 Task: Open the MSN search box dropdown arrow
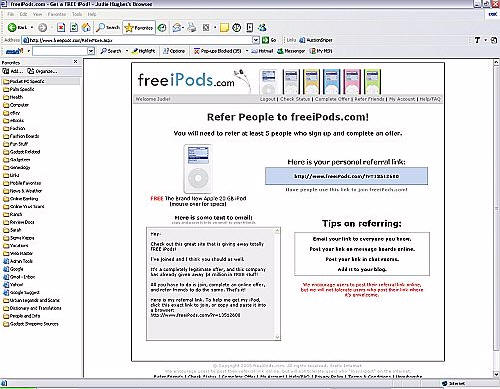point(91,51)
